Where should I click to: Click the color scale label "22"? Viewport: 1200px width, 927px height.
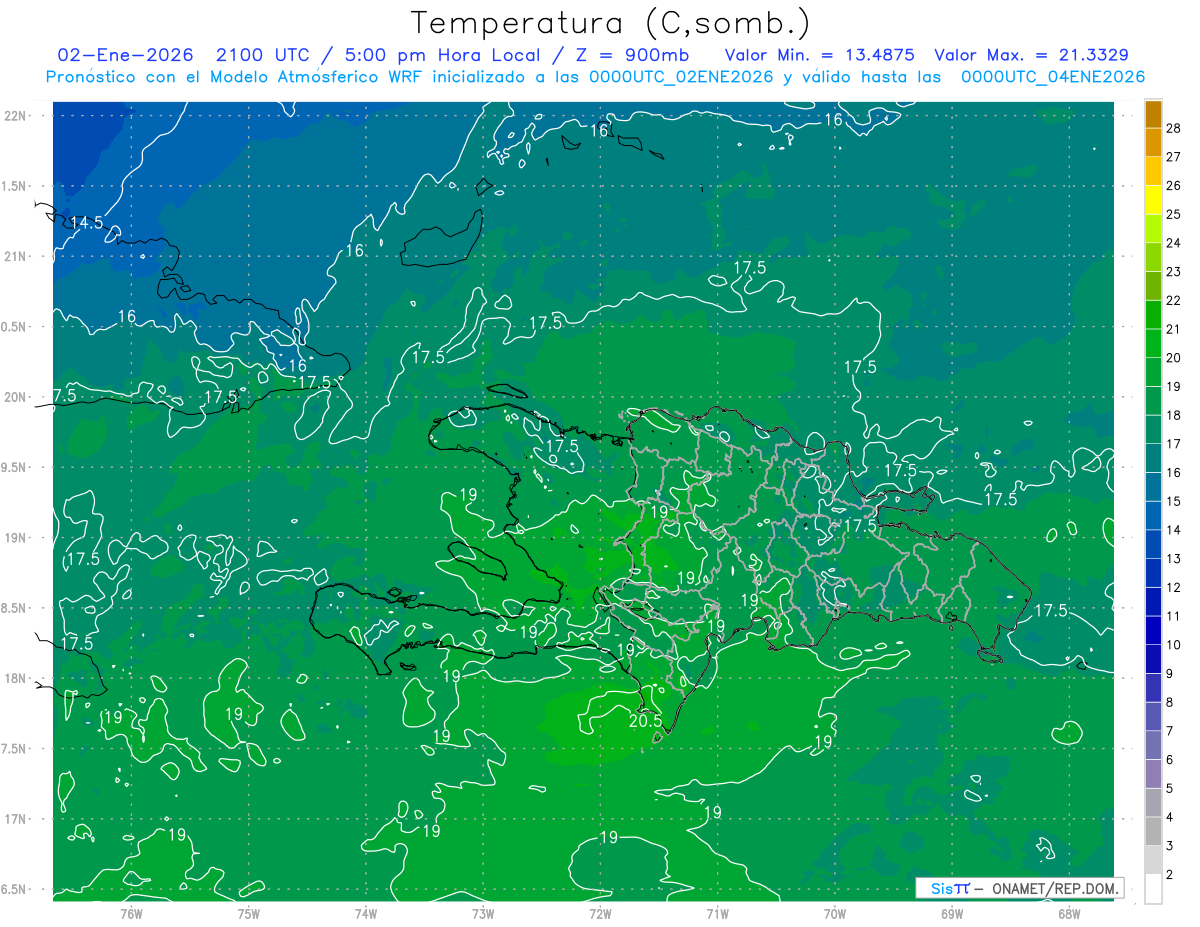point(1174,300)
